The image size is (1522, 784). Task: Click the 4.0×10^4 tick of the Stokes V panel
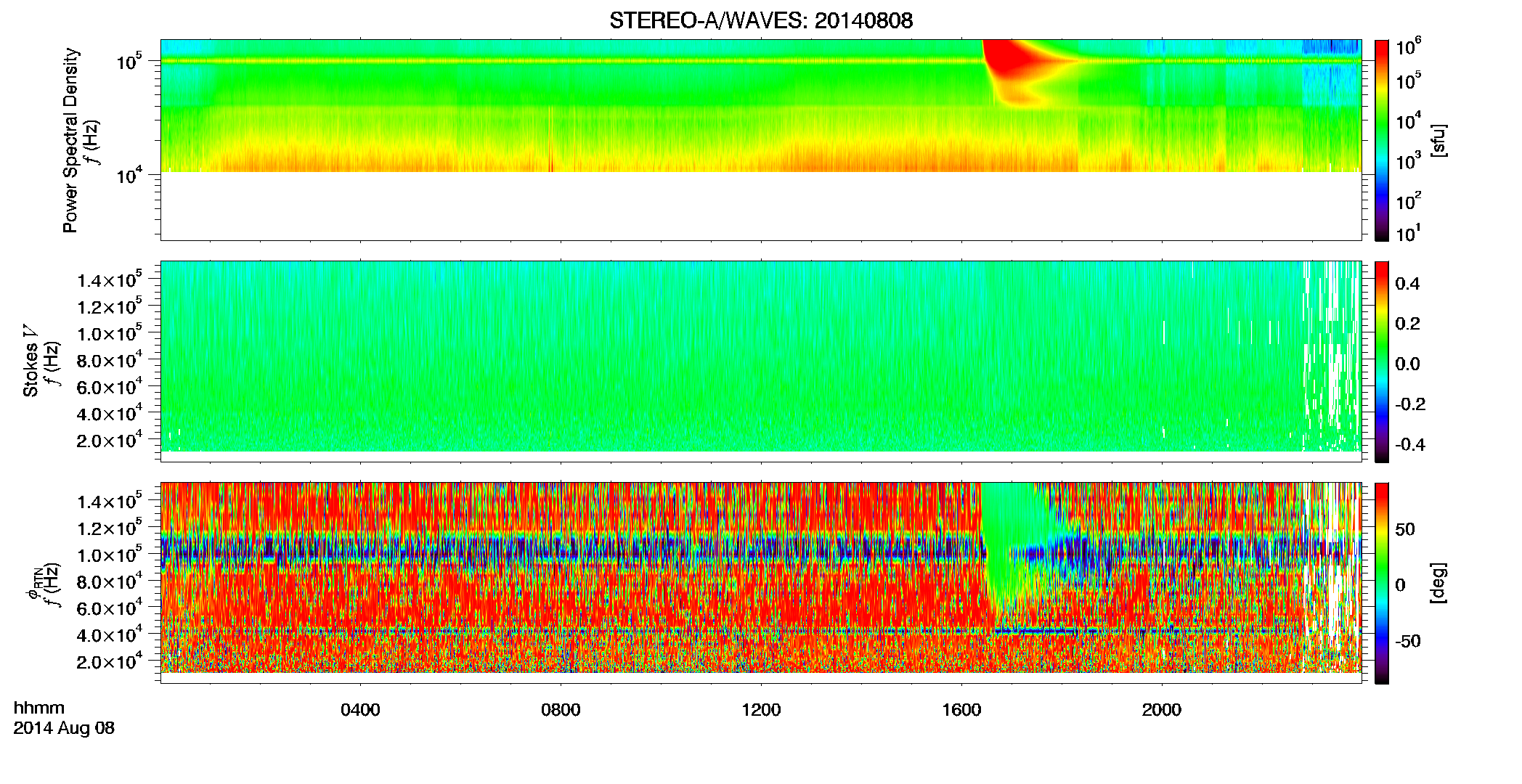(x=110, y=414)
